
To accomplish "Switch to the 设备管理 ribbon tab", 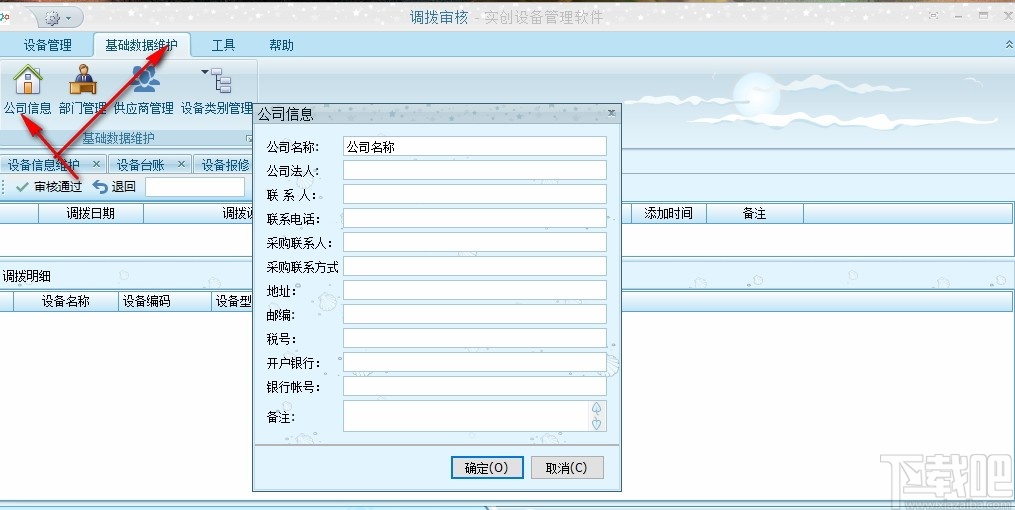I will point(47,45).
